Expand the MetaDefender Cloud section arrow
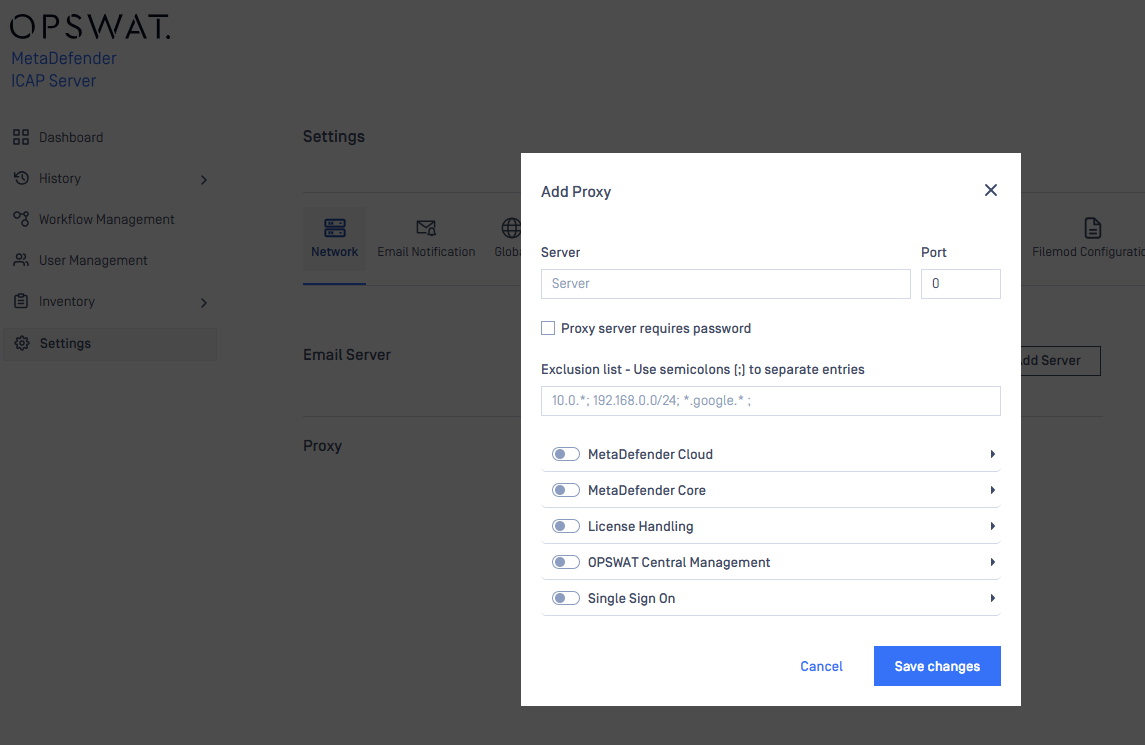Viewport: 1145px width, 745px height. 992,454
